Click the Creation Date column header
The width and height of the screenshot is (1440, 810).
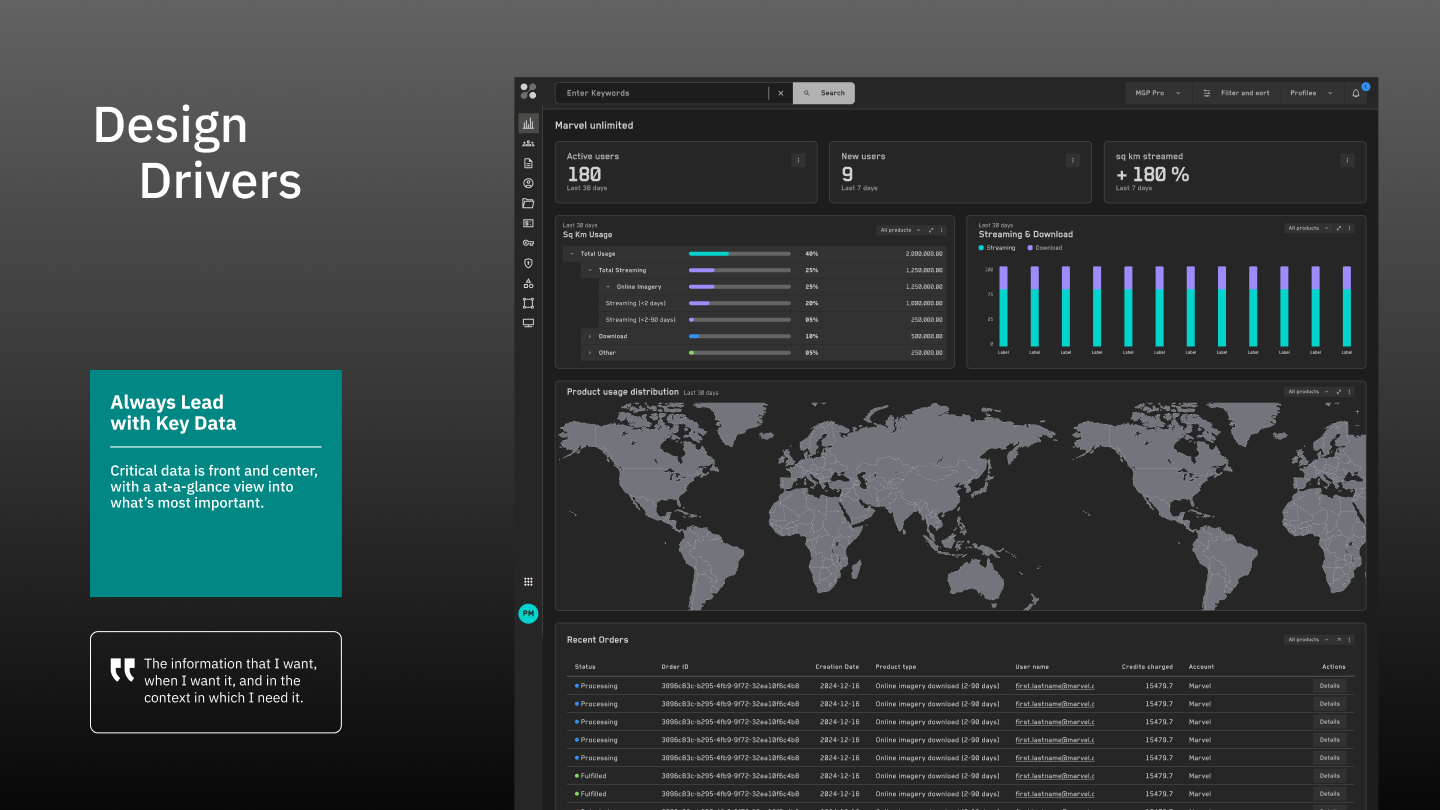837,667
